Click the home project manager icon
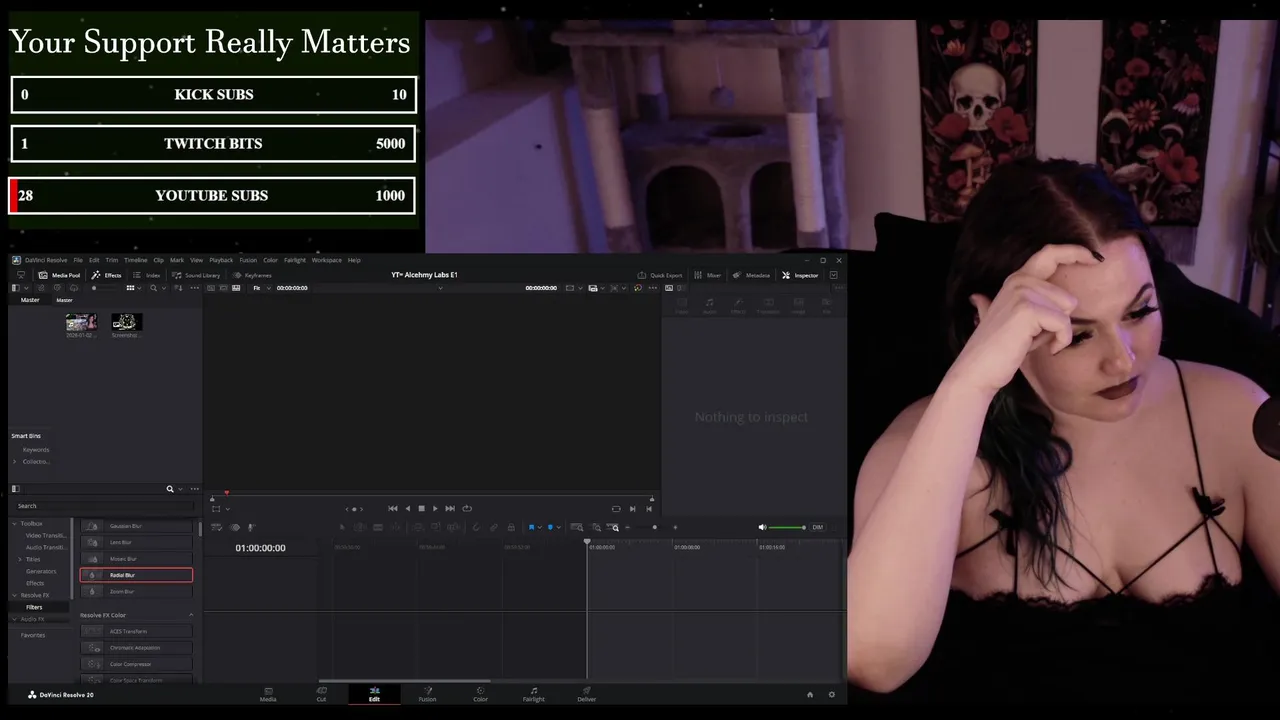1280x720 pixels. pos(810,694)
